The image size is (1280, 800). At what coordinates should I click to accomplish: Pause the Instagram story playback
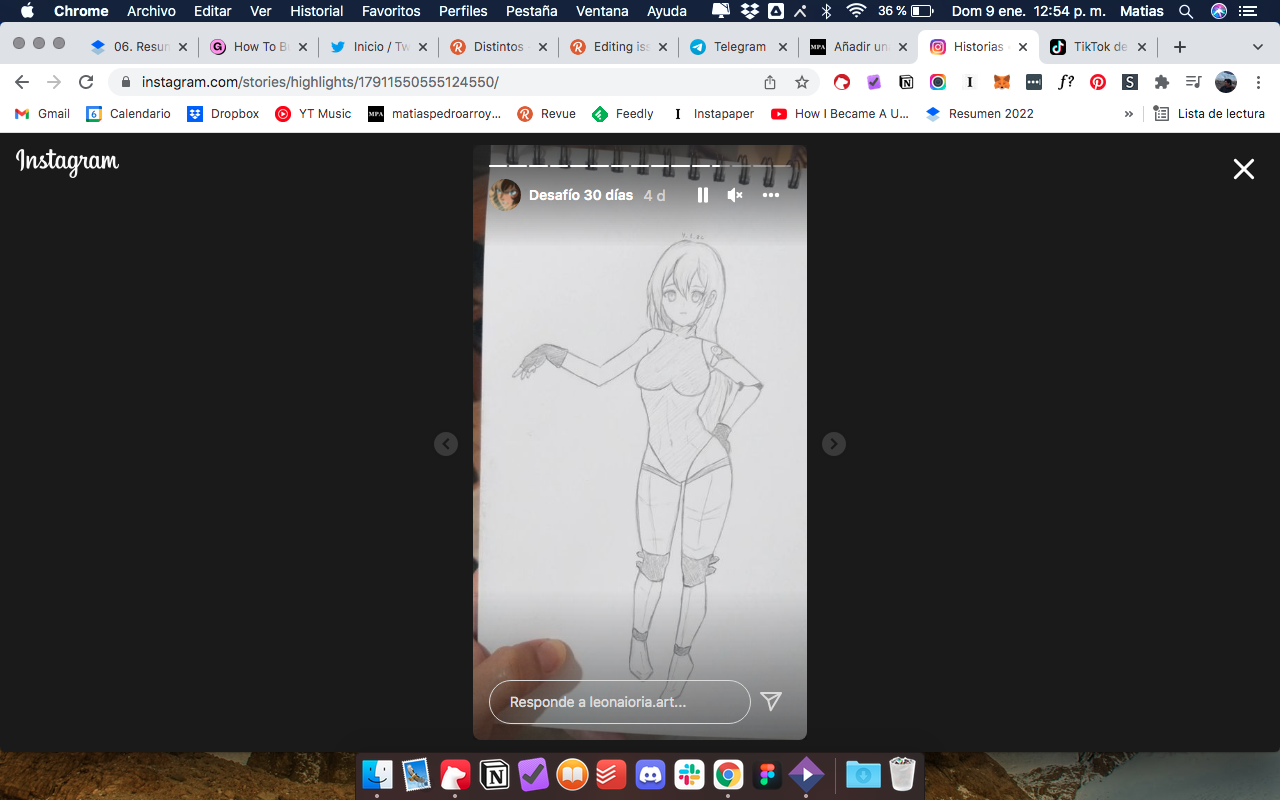pos(703,195)
